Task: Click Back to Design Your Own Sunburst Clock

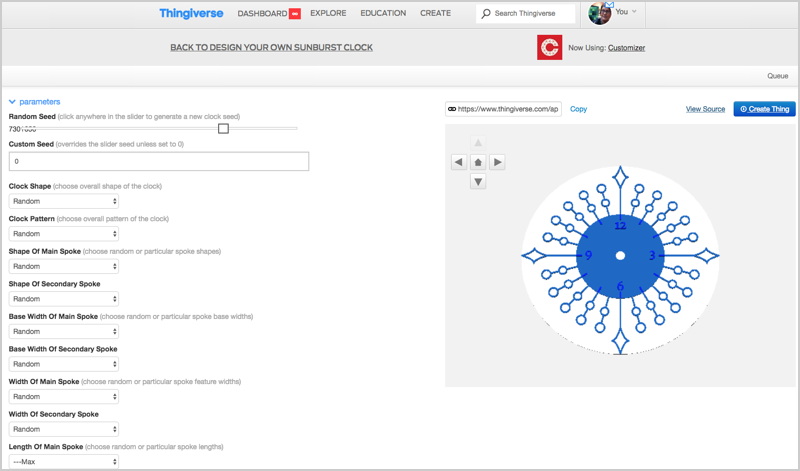Action: coord(272,47)
